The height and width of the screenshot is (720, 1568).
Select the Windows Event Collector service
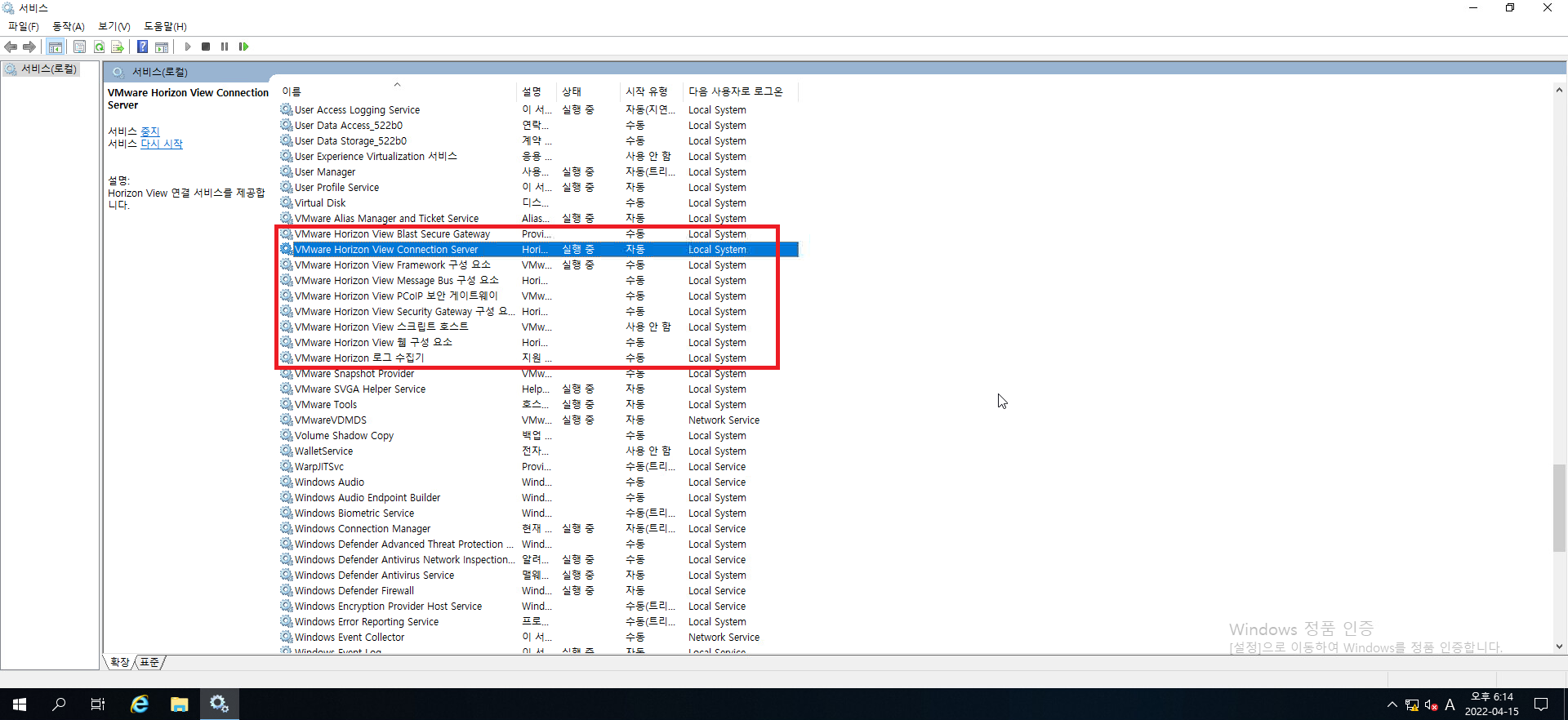538,638
